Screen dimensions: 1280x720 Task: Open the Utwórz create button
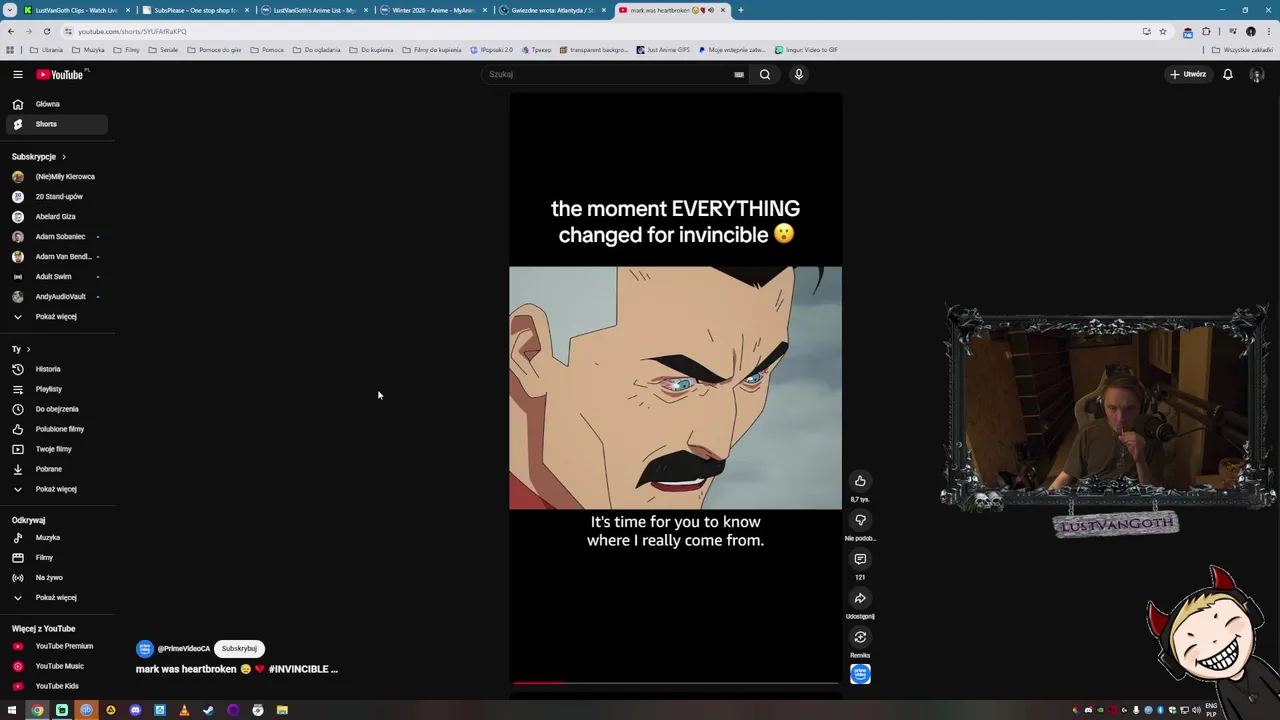pos(1189,74)
